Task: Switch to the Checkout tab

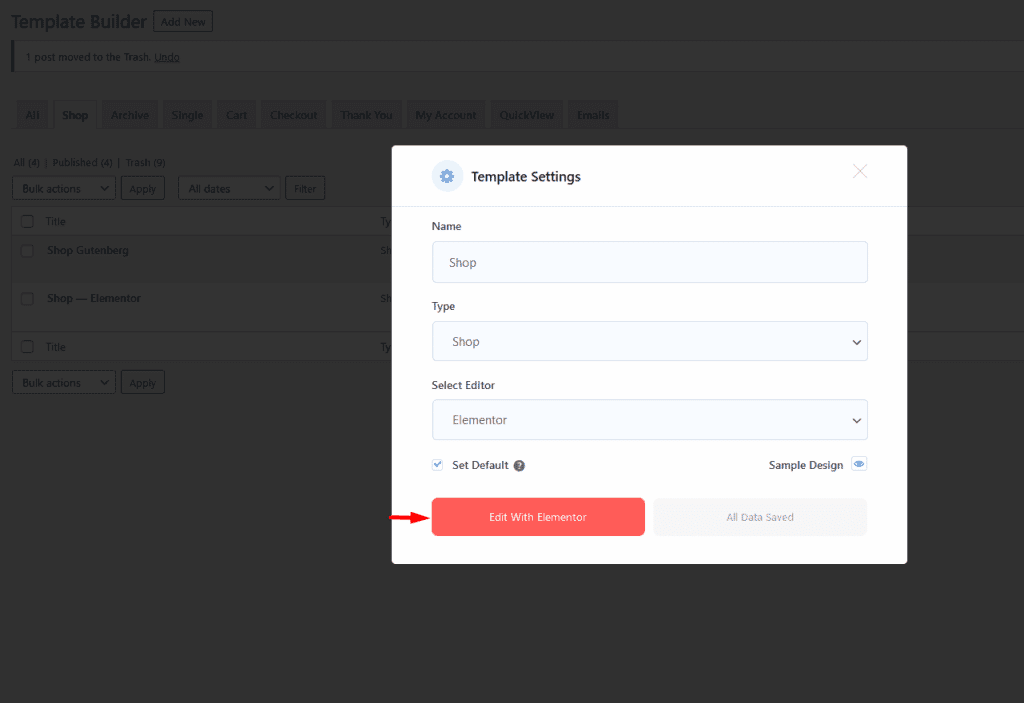Action: 293,115
